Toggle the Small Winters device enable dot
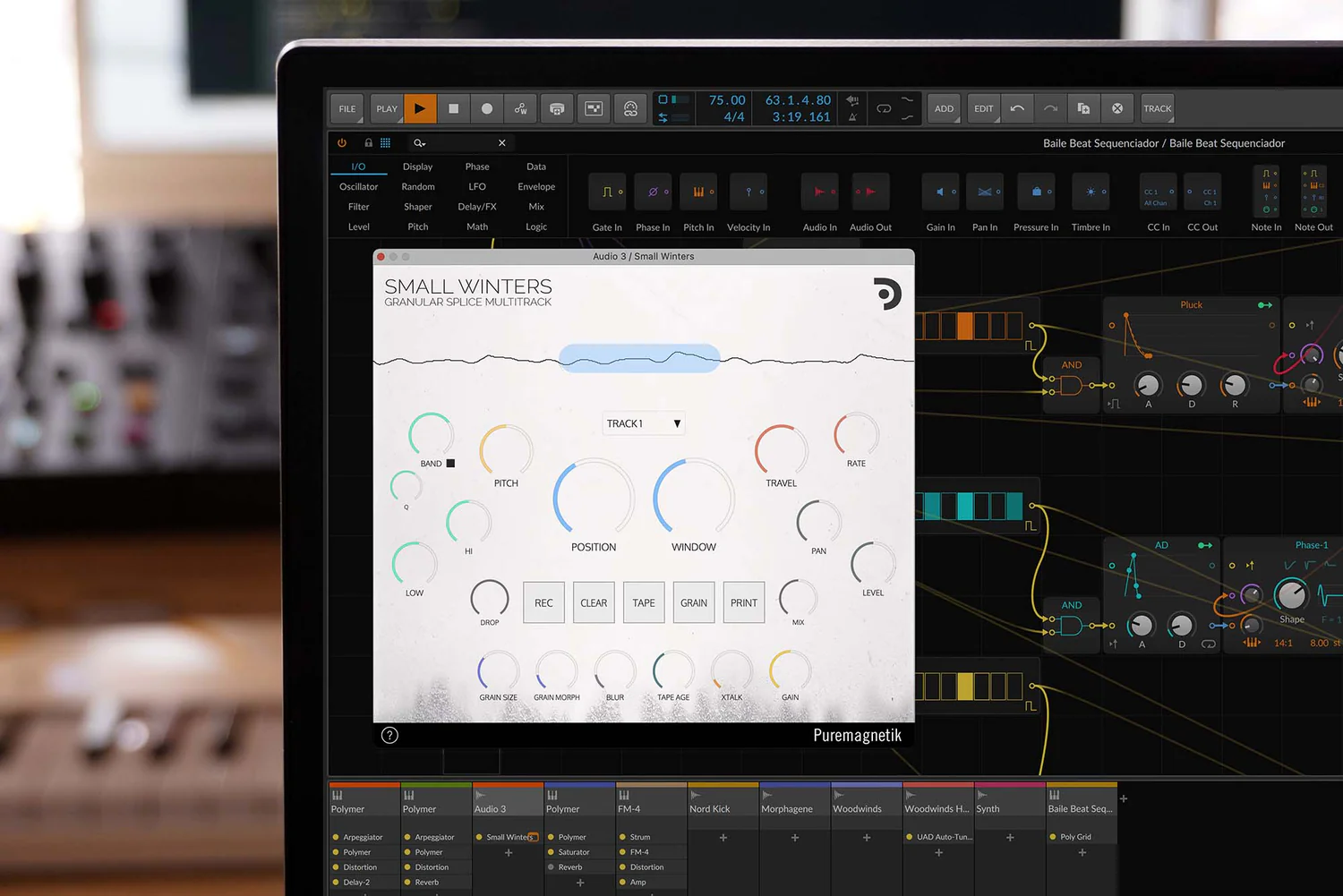This screenshot has height=896, width=1343. 479,837
